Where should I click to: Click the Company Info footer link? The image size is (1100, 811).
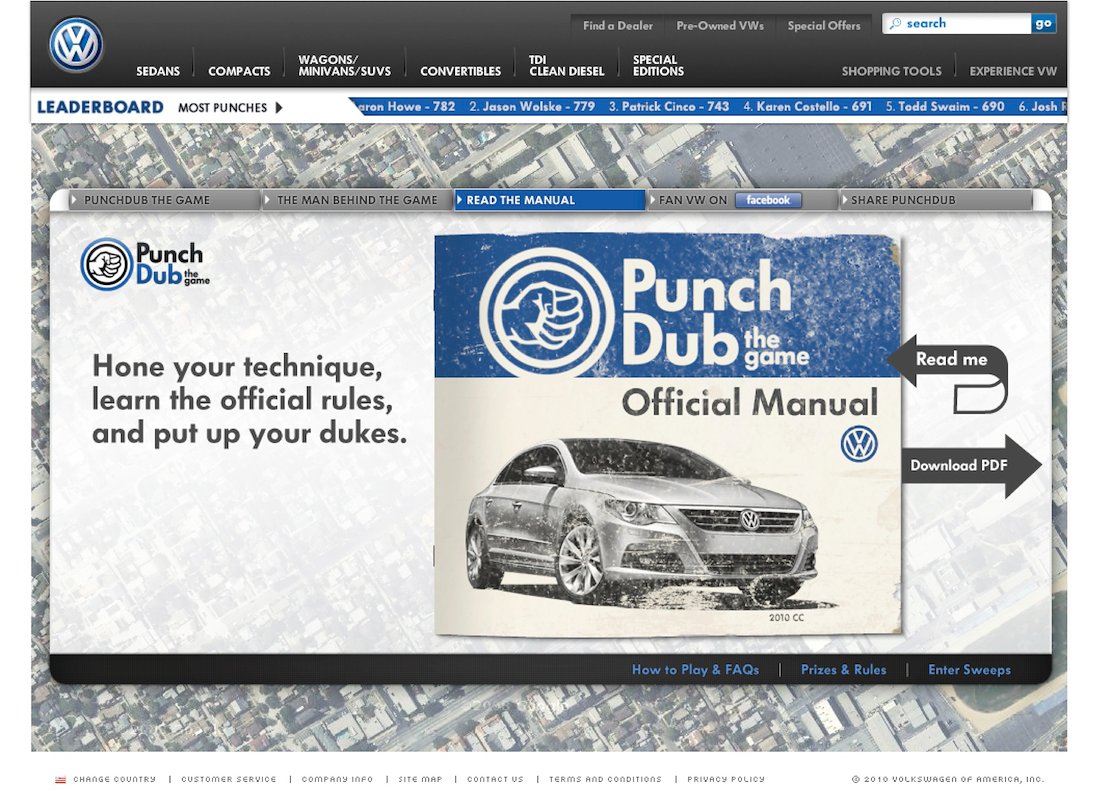point(337,779)
